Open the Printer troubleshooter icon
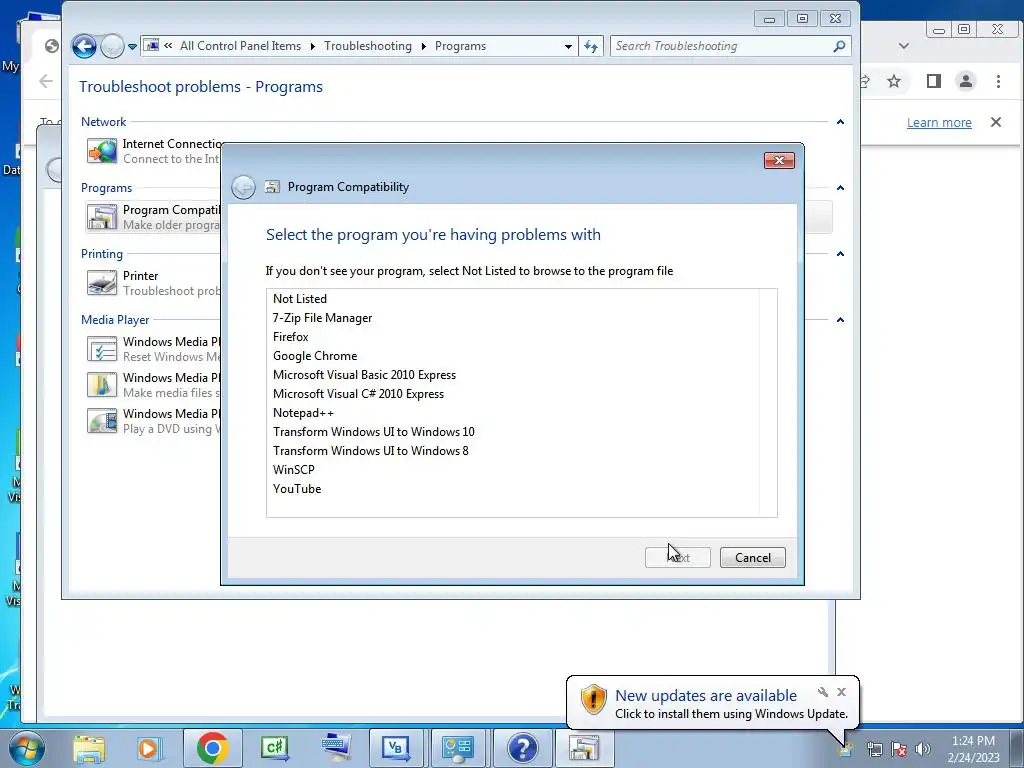1024x768 pixels. [x=102, y=283]
